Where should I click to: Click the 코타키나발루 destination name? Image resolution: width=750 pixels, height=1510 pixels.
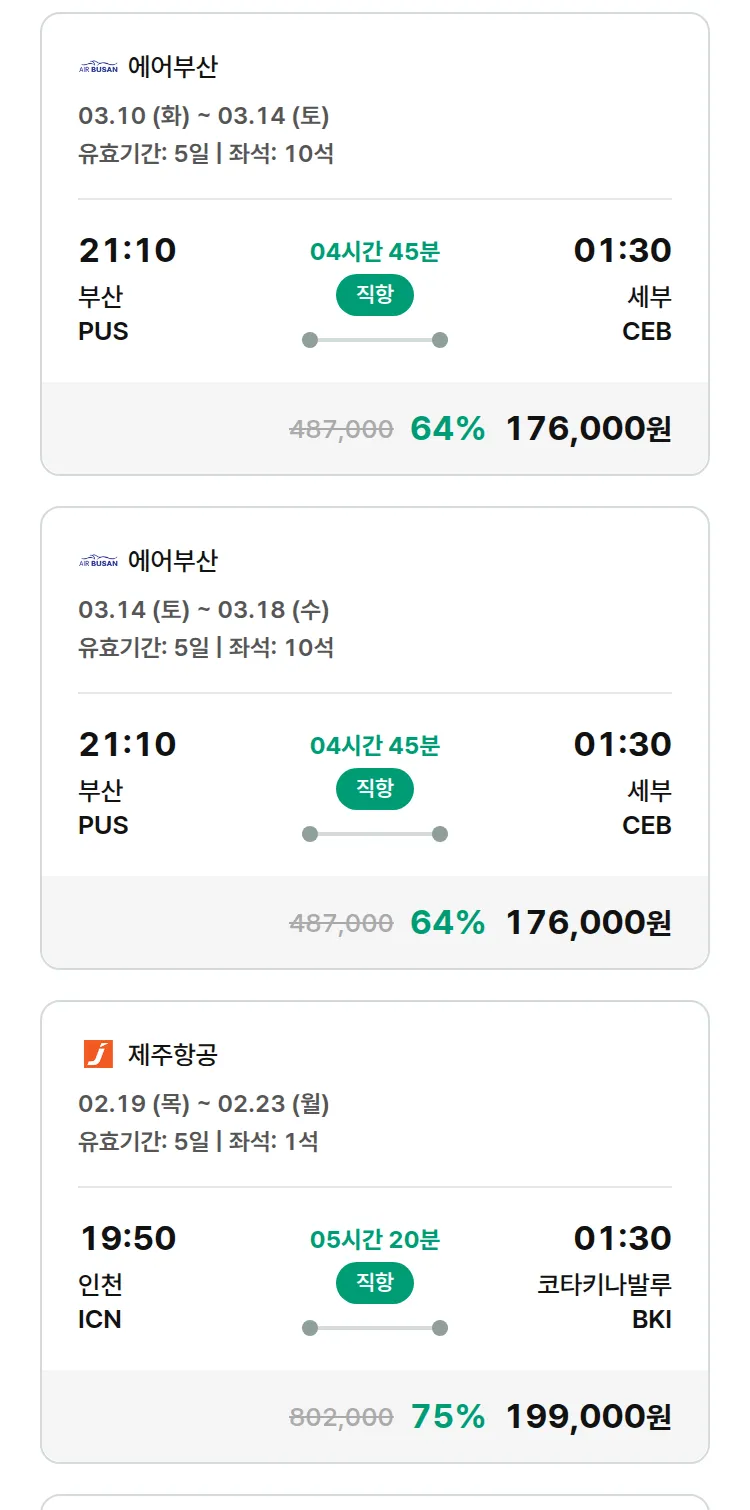pyautogui.click(x=604, y=1284)
